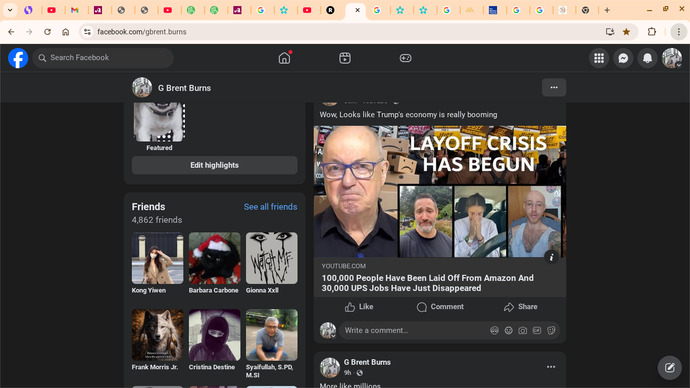Go back in browser history
The image size is (690, 388).
(x=11, y=32)
